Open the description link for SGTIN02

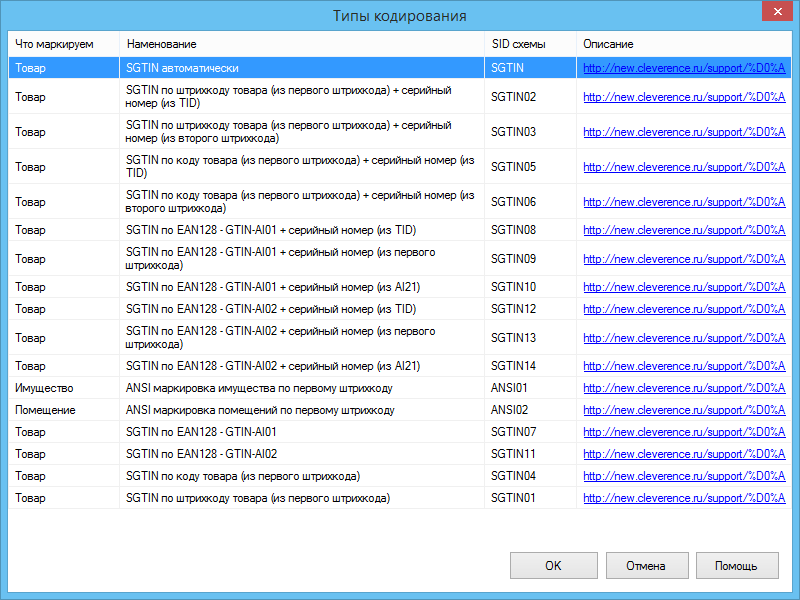point(684,97)
